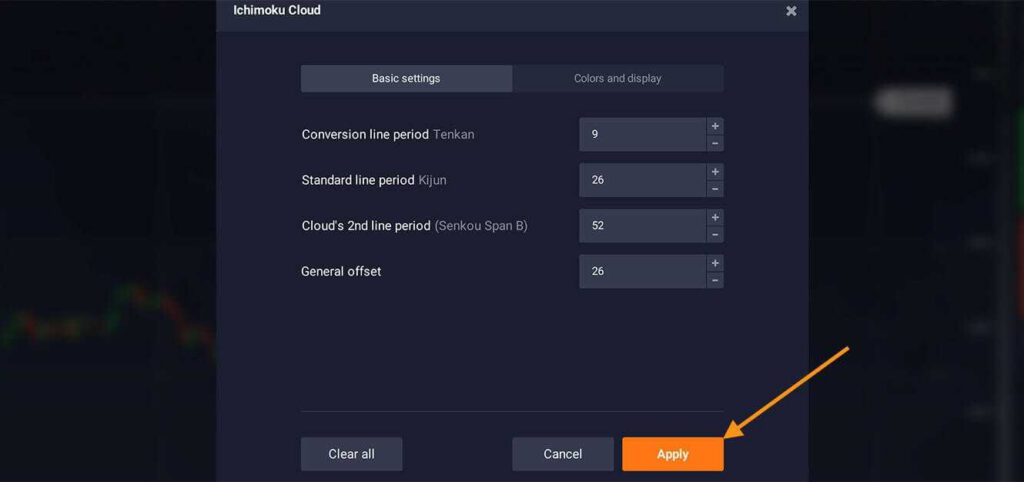Screen dimensions: 1024x482
Task: Increase the Conversion line period Tenkan value
Action: [x=715, y=126]
